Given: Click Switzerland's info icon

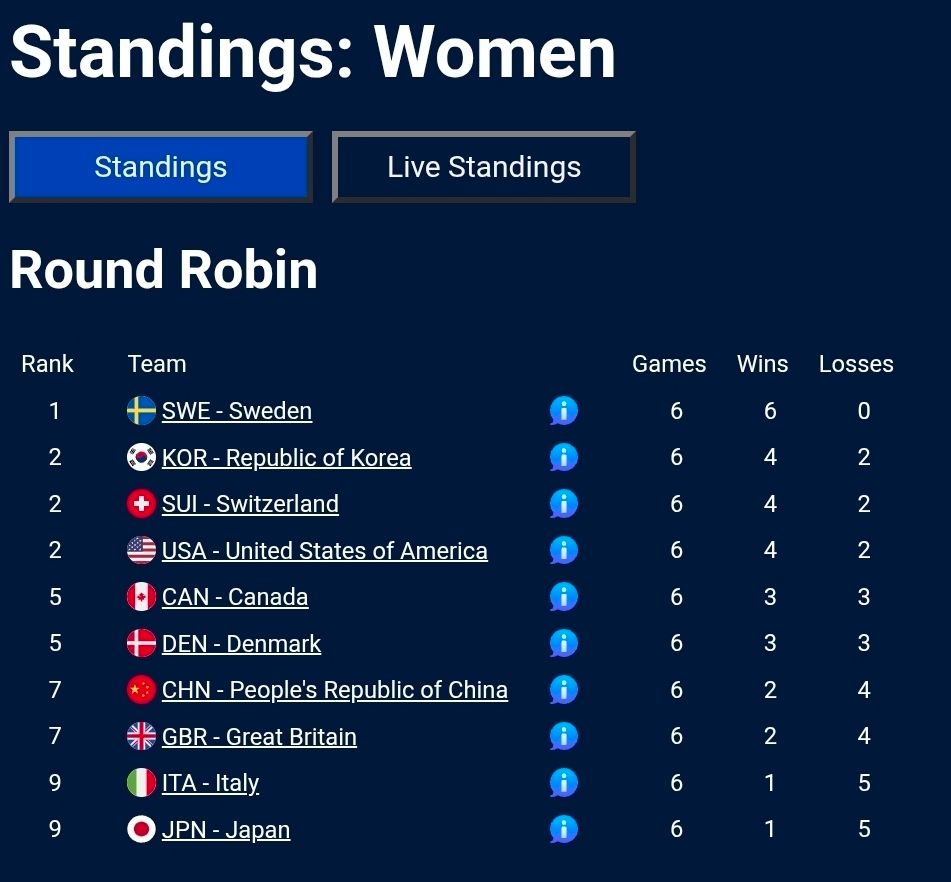Looking at the screenshot, I should point(564,504).
